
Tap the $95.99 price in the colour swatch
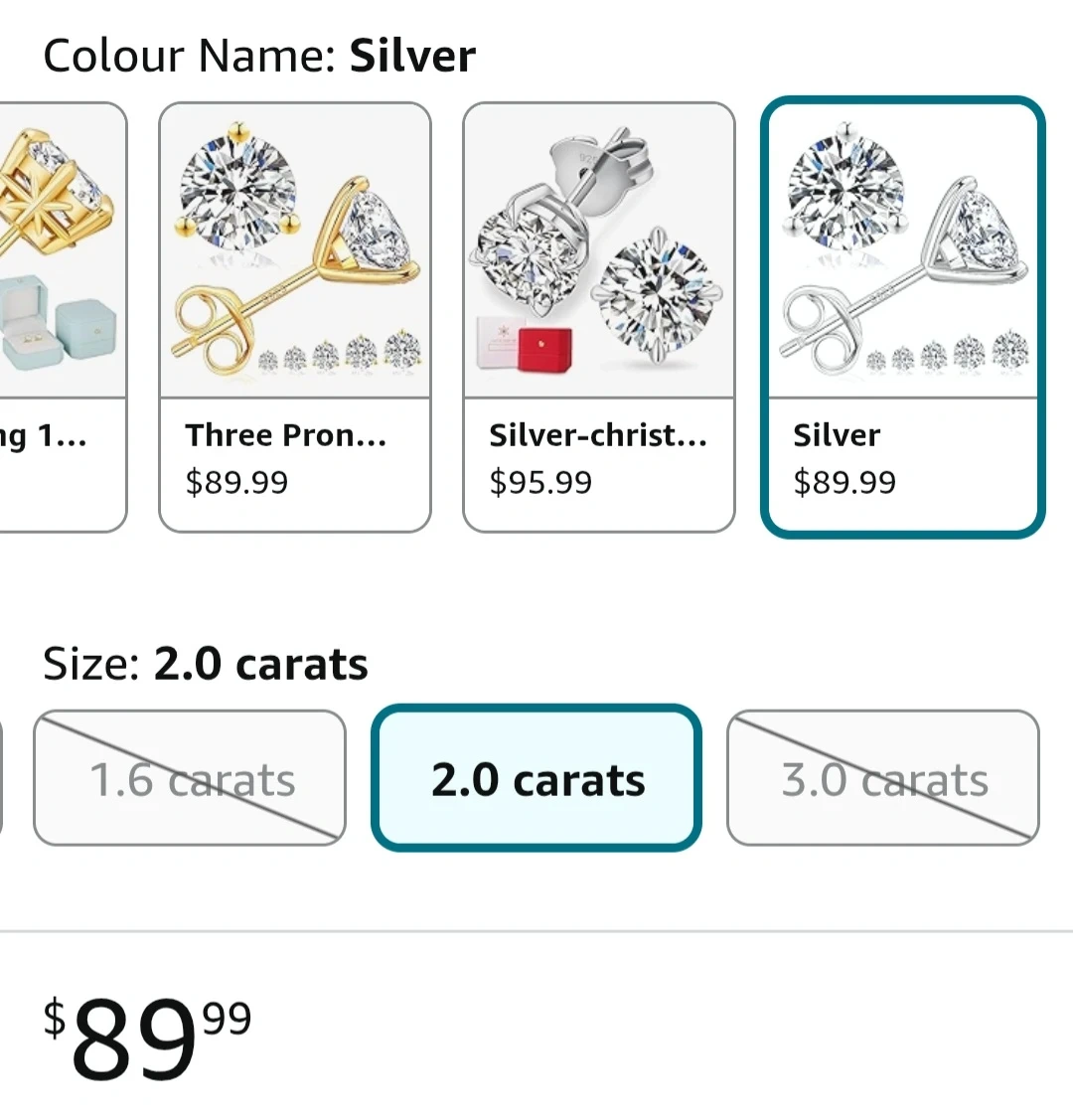point(540,483)
